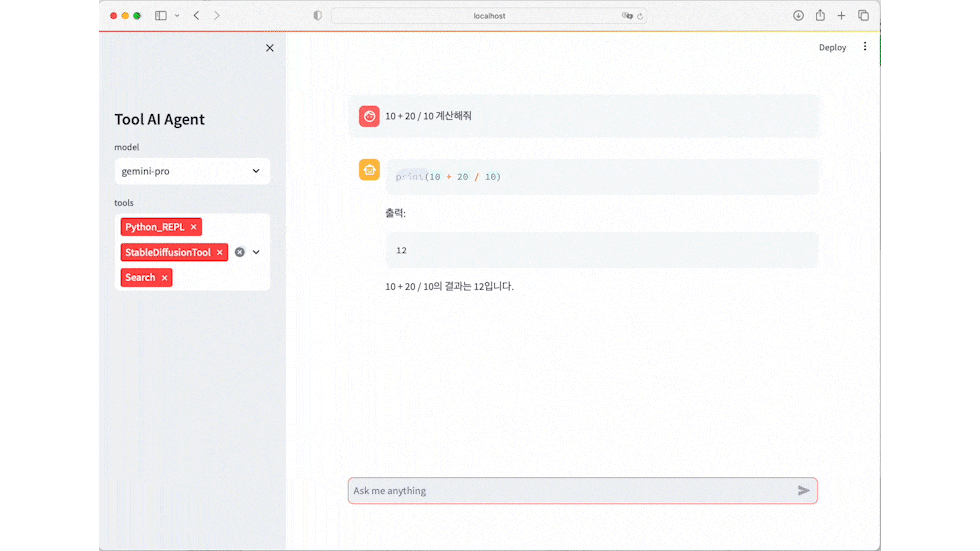Expand the tools multiselect dropdown arrow
The image size is (980, 551).
point(256,252)
